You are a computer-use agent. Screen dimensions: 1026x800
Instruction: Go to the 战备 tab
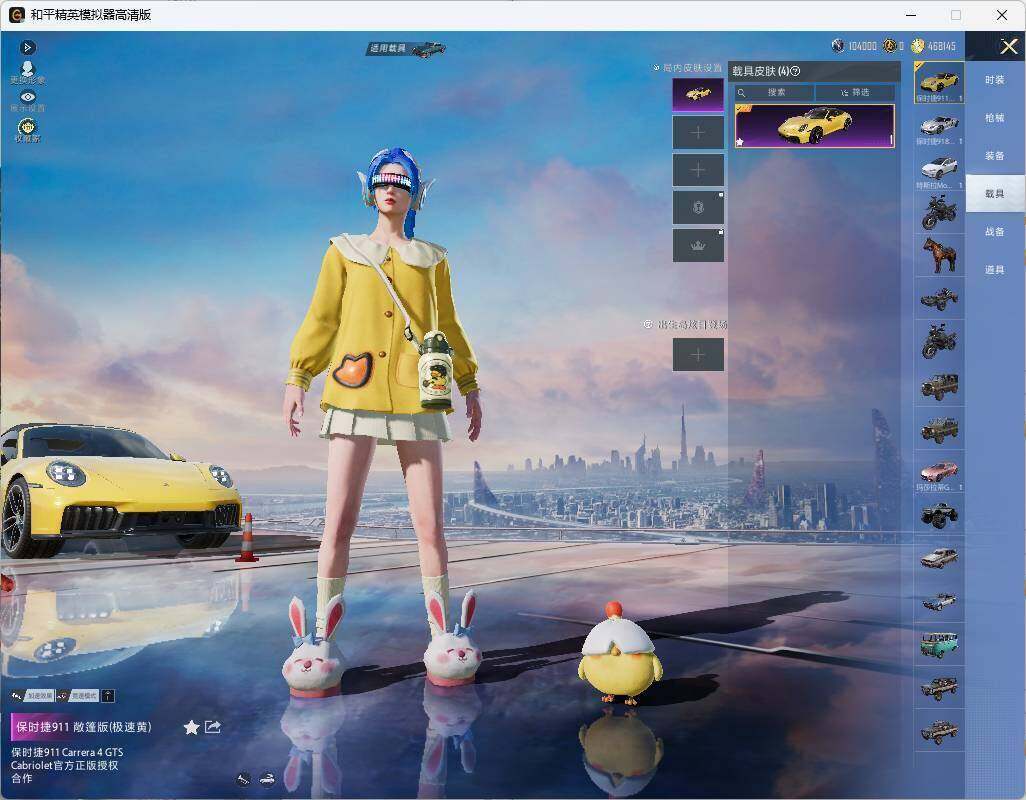pyautogui.click(x=995, y=232)
